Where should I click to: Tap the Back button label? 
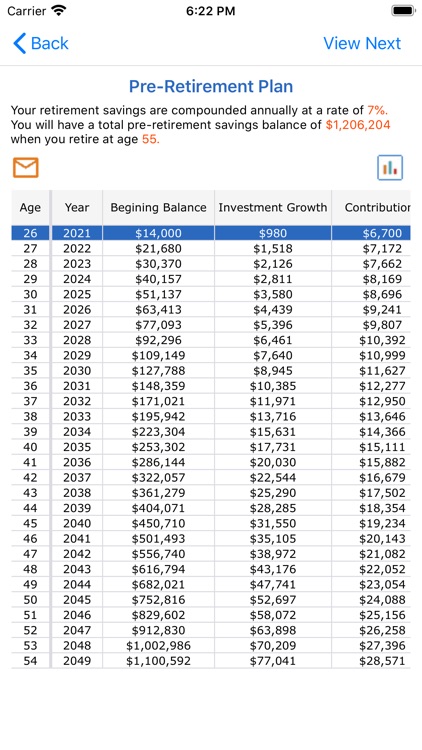(50, 44)
